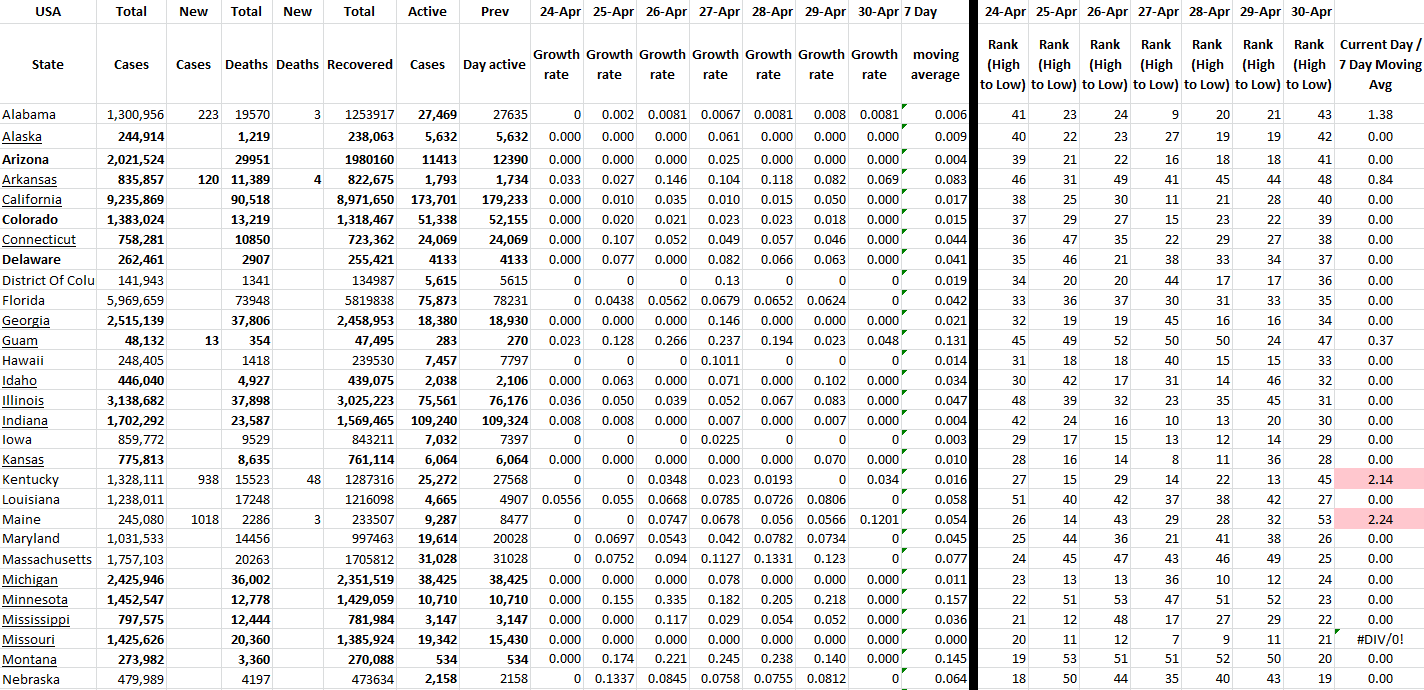Select Alabama's total cases cell 1,300,956
The image size is (1424, 690).
pos(133,114)
